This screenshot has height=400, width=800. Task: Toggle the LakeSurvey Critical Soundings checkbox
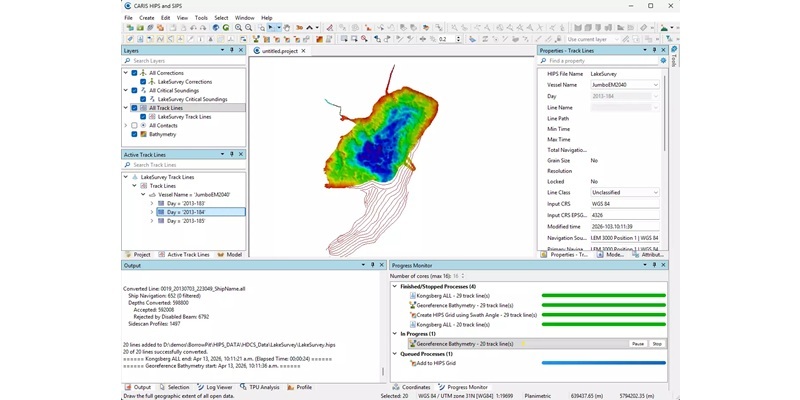[x=143, y=99]
